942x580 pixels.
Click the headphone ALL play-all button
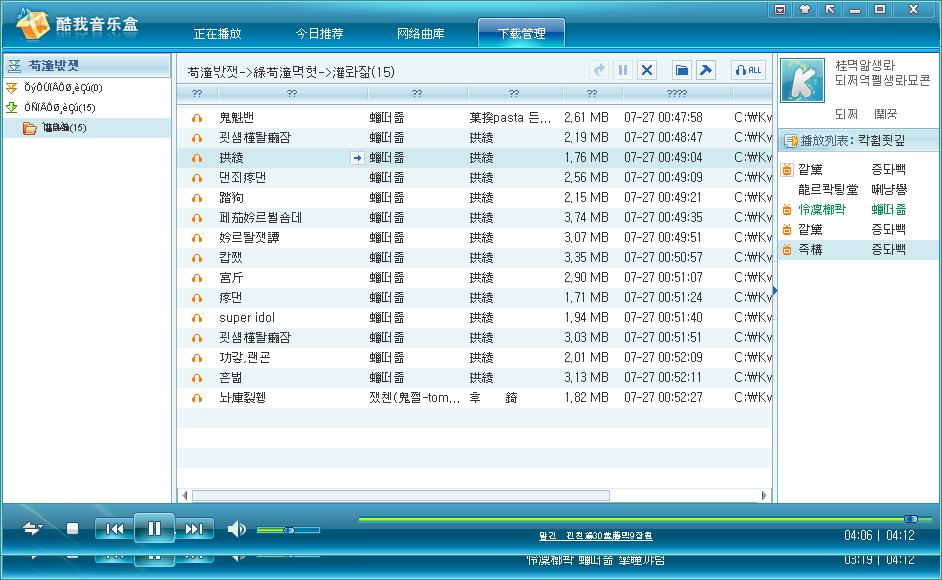click(x=749, y=70)
